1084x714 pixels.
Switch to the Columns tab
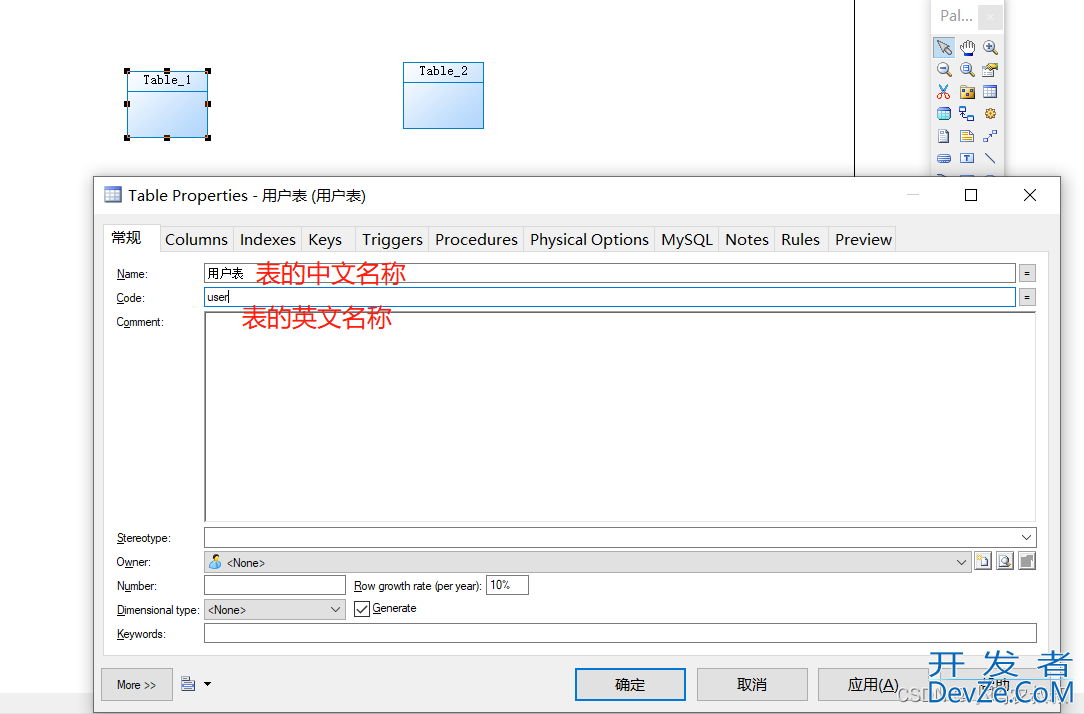[196, 239]
